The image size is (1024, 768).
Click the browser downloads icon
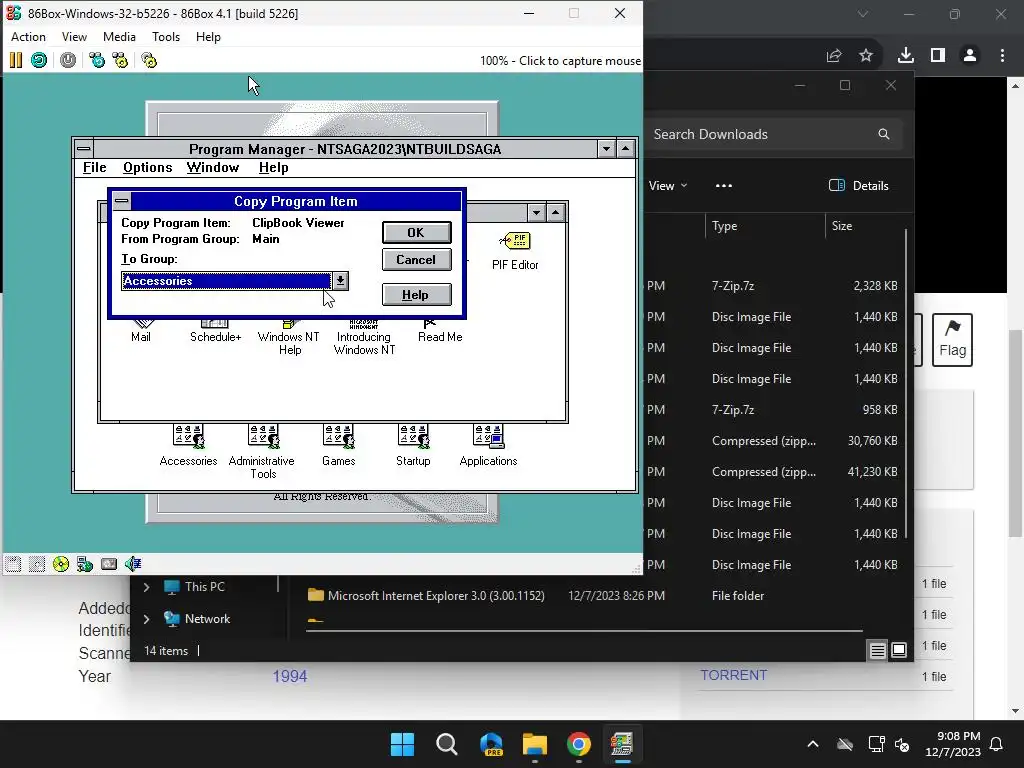906,56
